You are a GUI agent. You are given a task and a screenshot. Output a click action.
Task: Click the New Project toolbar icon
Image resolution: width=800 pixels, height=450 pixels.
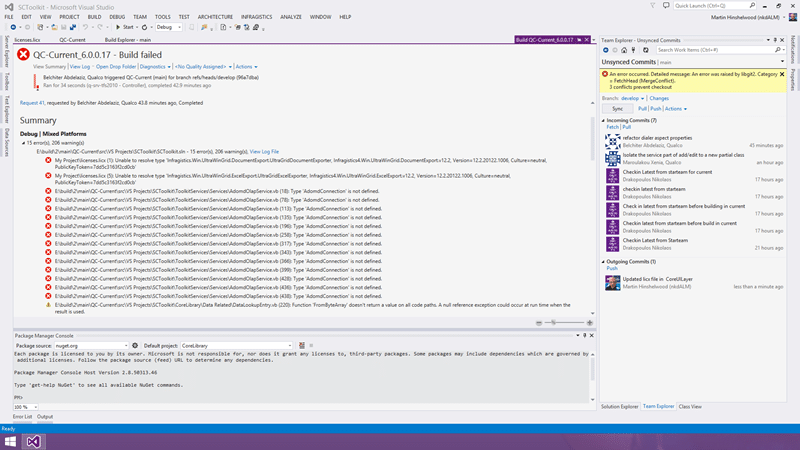(40, 27)
